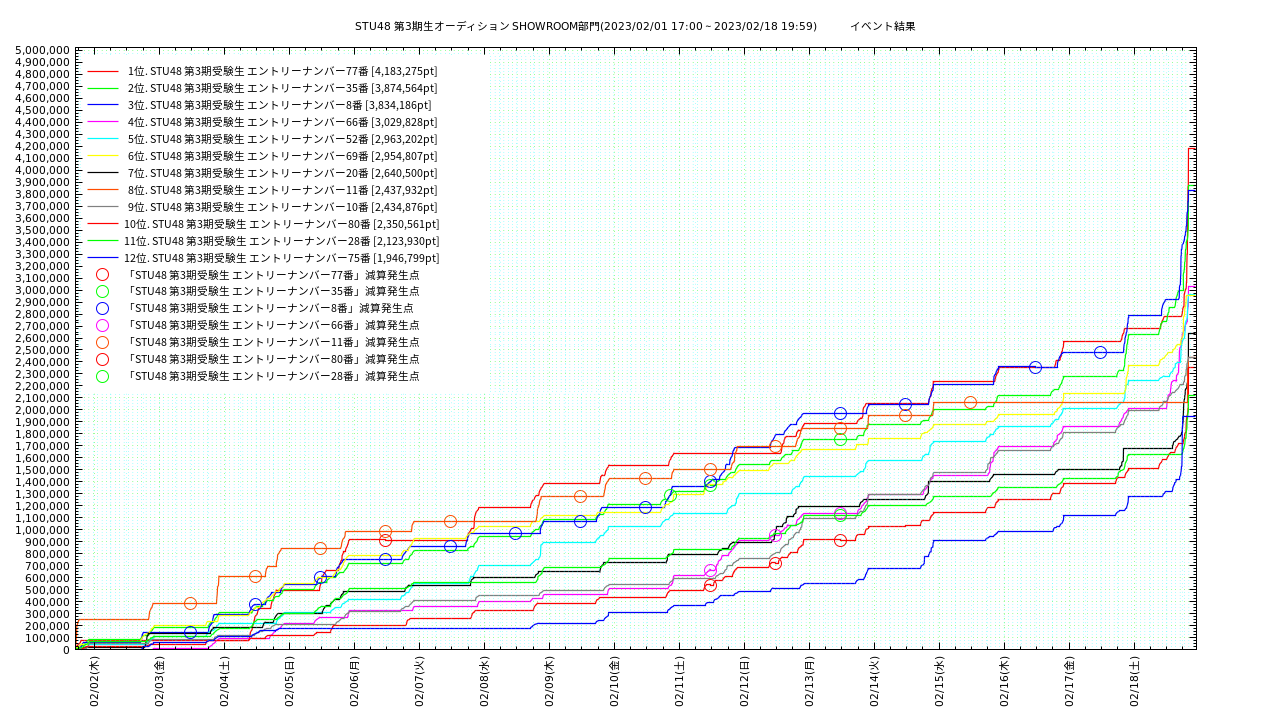Screen dimensions: 1280x720
Task: Click the blue circle icon for 8番 減算発生点
Action: [102, 308]
